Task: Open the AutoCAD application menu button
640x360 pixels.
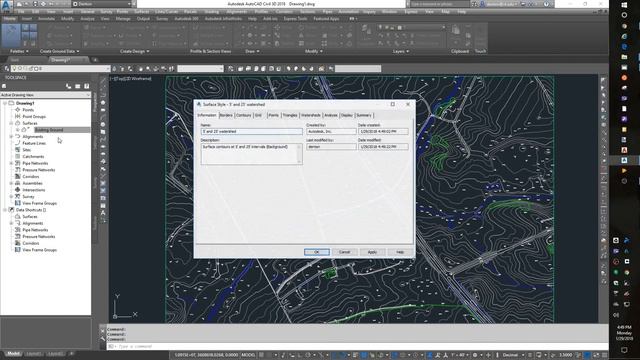Action: point(6,5)
